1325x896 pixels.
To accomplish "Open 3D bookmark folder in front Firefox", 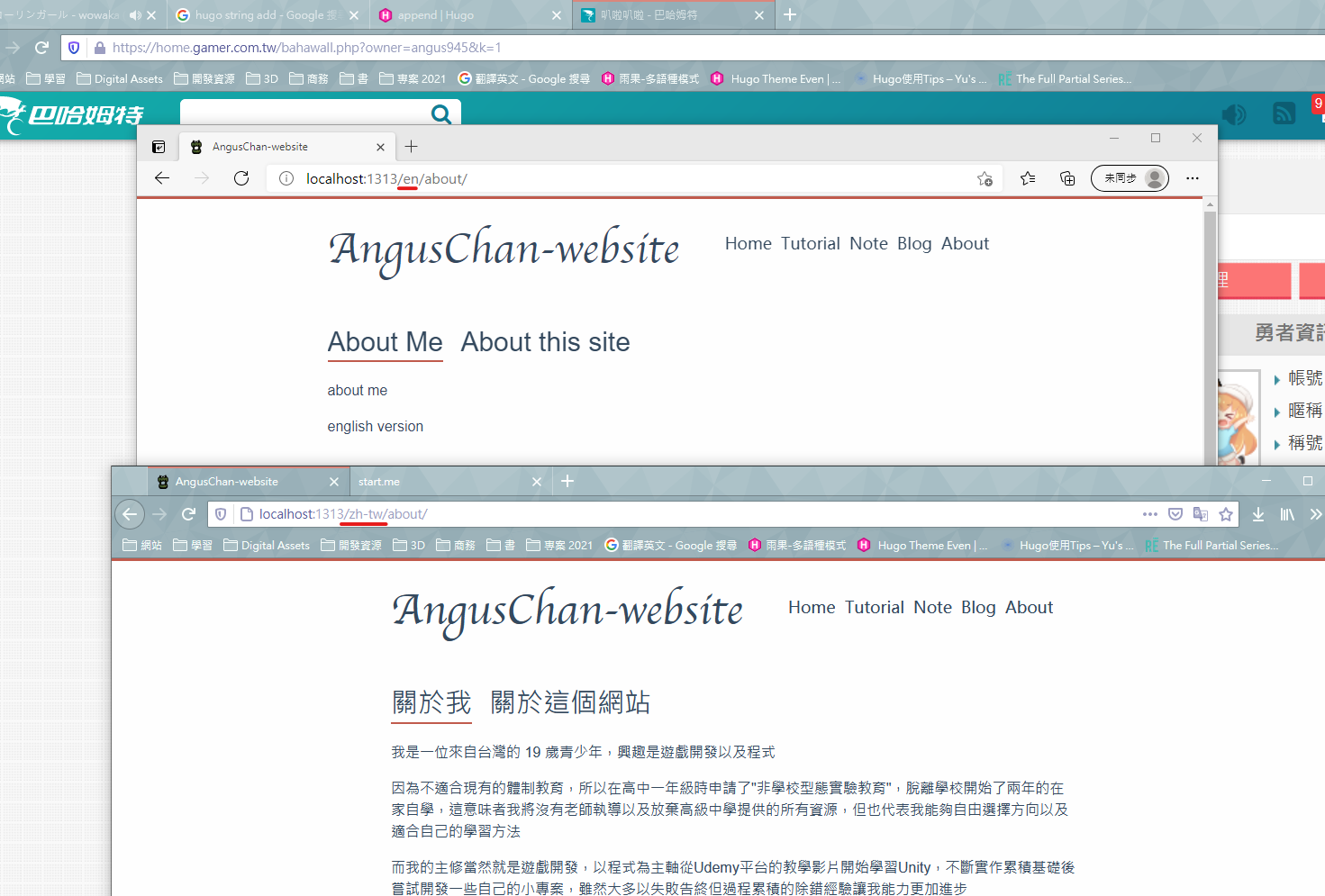I will pyautogui.click(x=409, y=546).
